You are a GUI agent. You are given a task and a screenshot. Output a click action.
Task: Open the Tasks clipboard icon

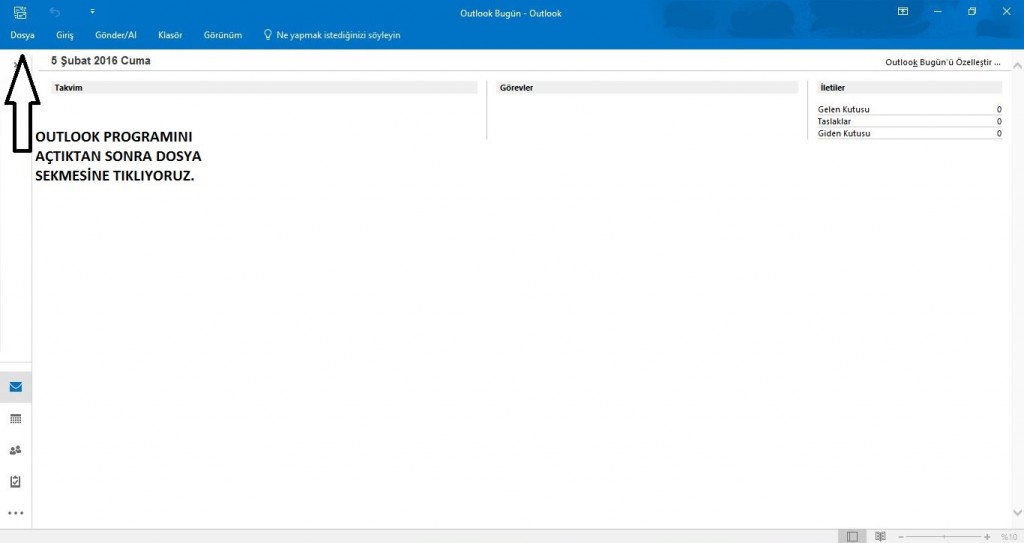coord(15,481)
